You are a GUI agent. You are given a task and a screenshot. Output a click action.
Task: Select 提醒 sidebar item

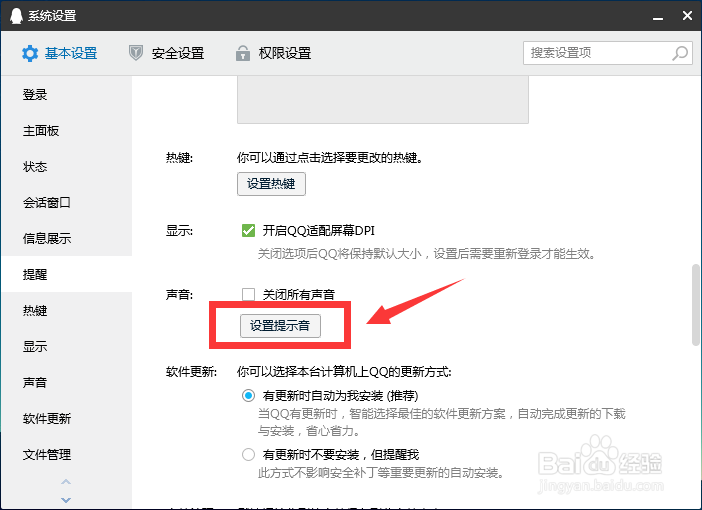tap(66, 274)
